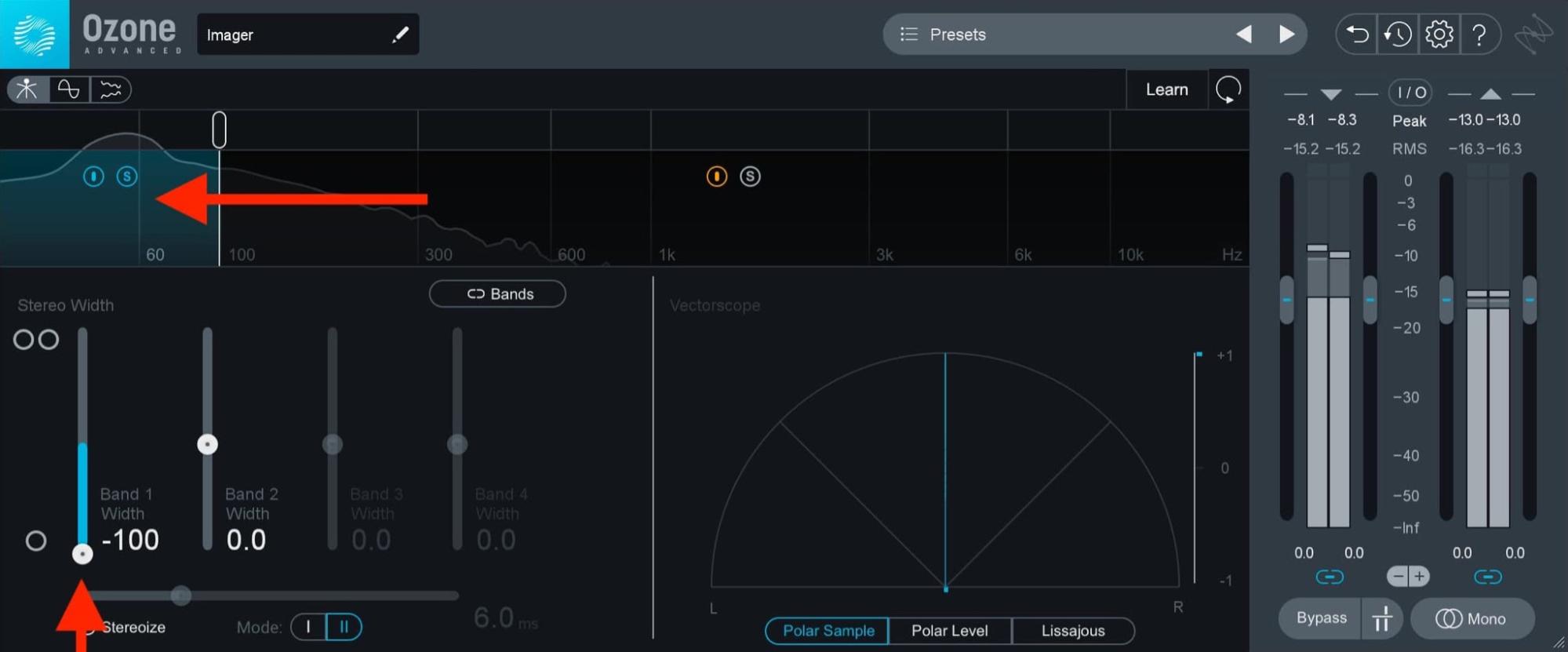This screenshot has width=1568, height=652.
Task: Click the Learn button
Action: tap(1166, 89)
